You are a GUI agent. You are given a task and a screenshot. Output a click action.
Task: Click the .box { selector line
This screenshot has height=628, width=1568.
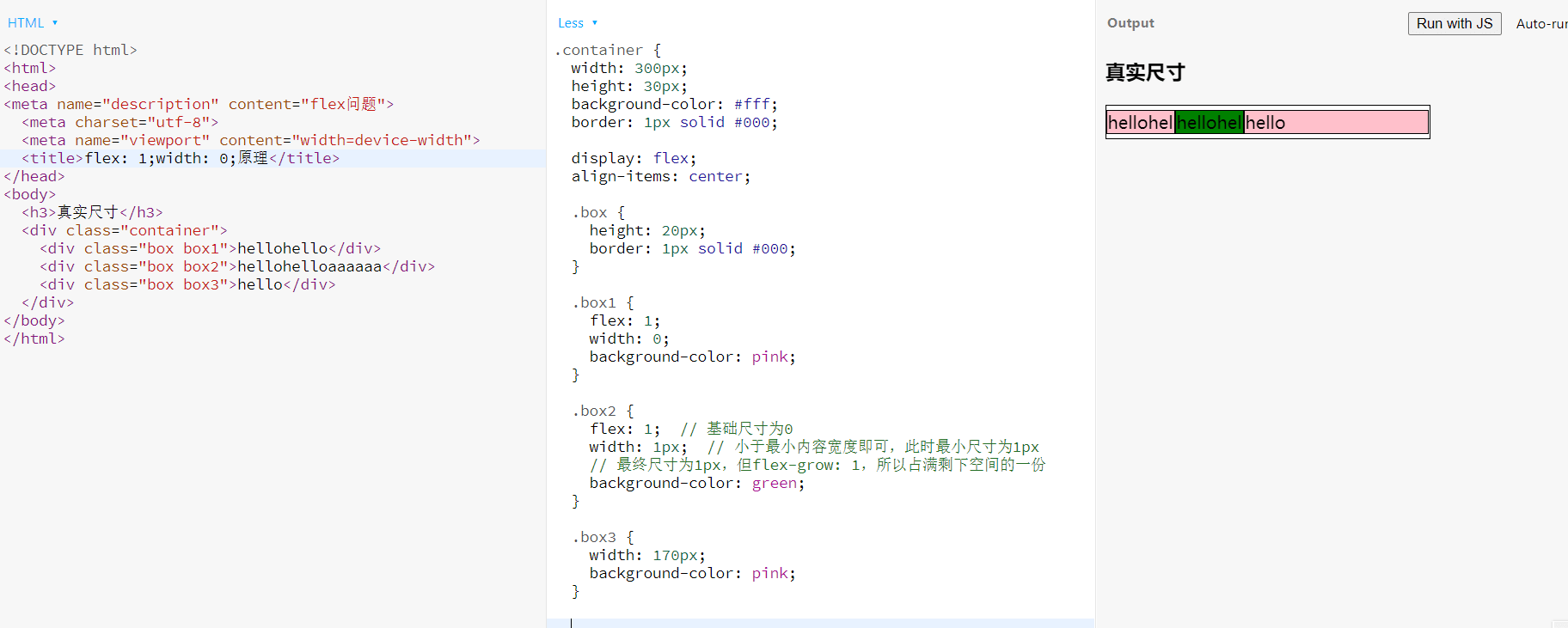(598, 212)
